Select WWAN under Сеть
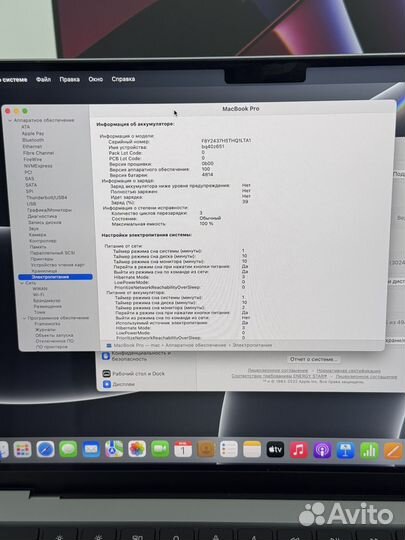The height and width of the screenshot is (540, 405). [40, 289]
